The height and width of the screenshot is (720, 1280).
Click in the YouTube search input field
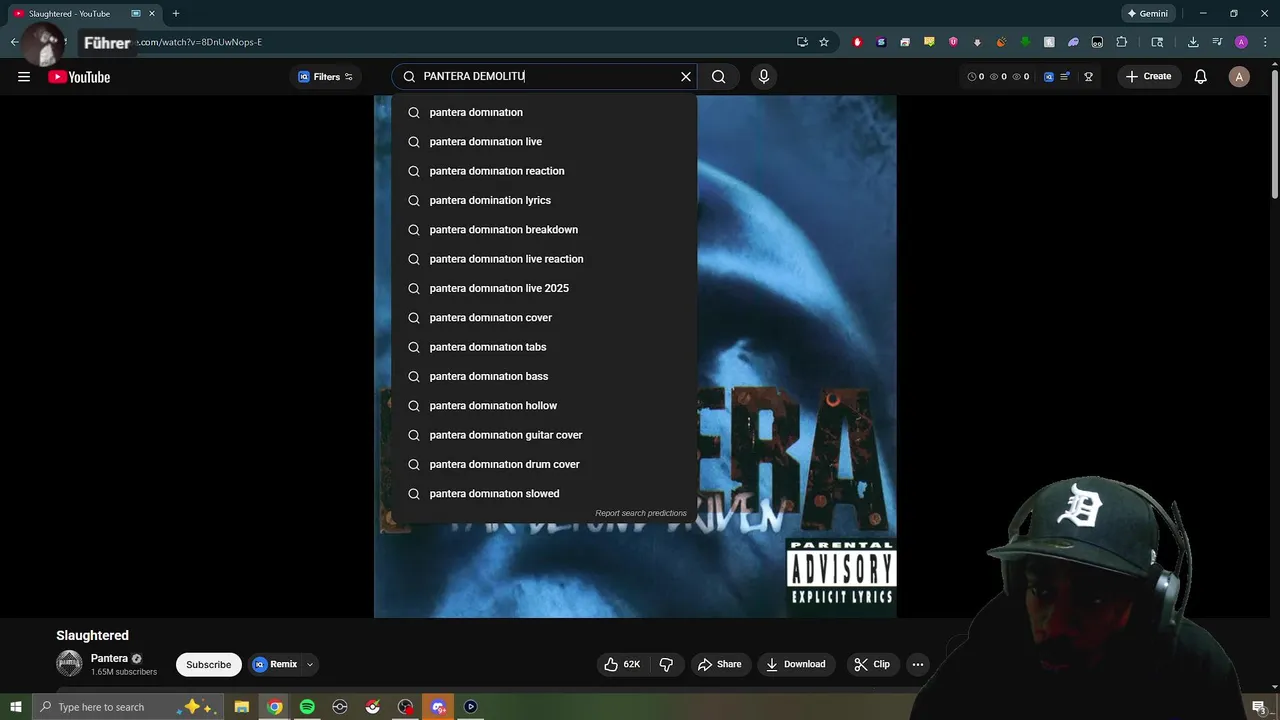pos(545,77)
